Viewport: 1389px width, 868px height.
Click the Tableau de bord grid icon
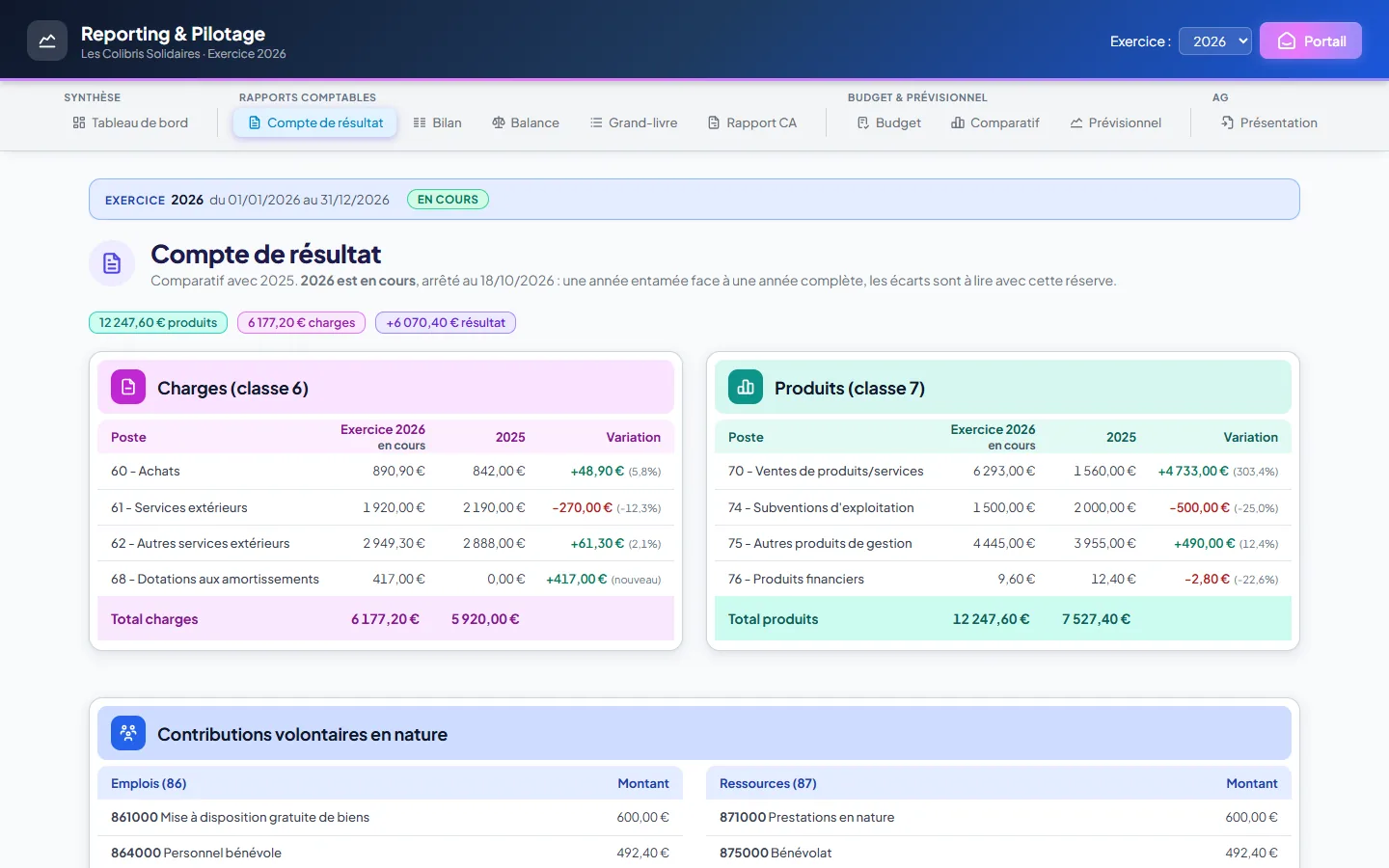(79, 122)
